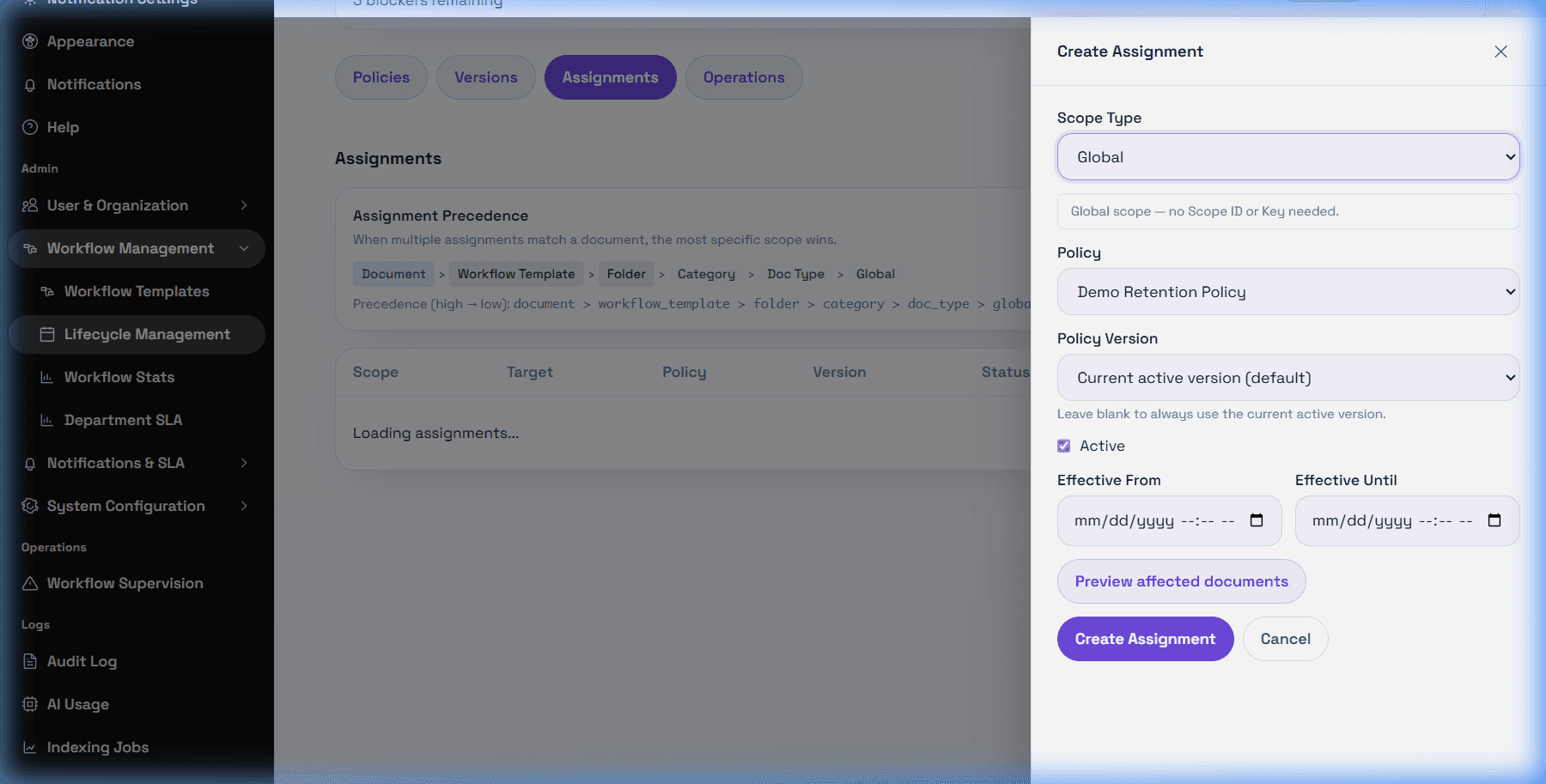Click the Document precedence chip

point(393,274)
